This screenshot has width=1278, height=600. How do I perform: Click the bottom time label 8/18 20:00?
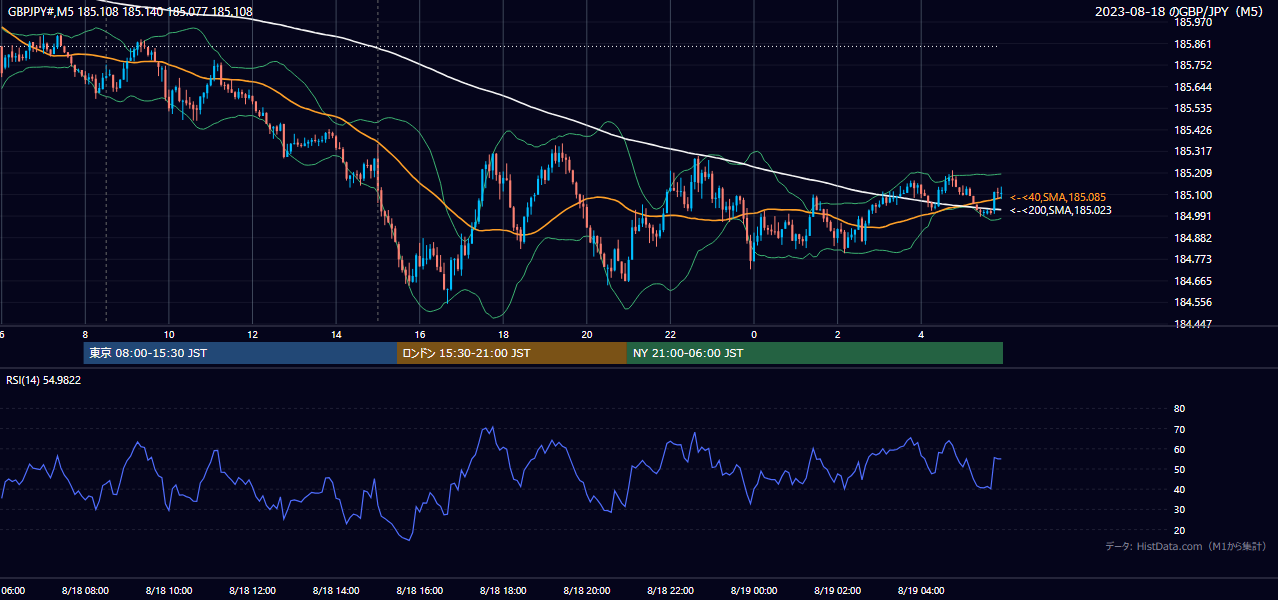pos(586,591)
